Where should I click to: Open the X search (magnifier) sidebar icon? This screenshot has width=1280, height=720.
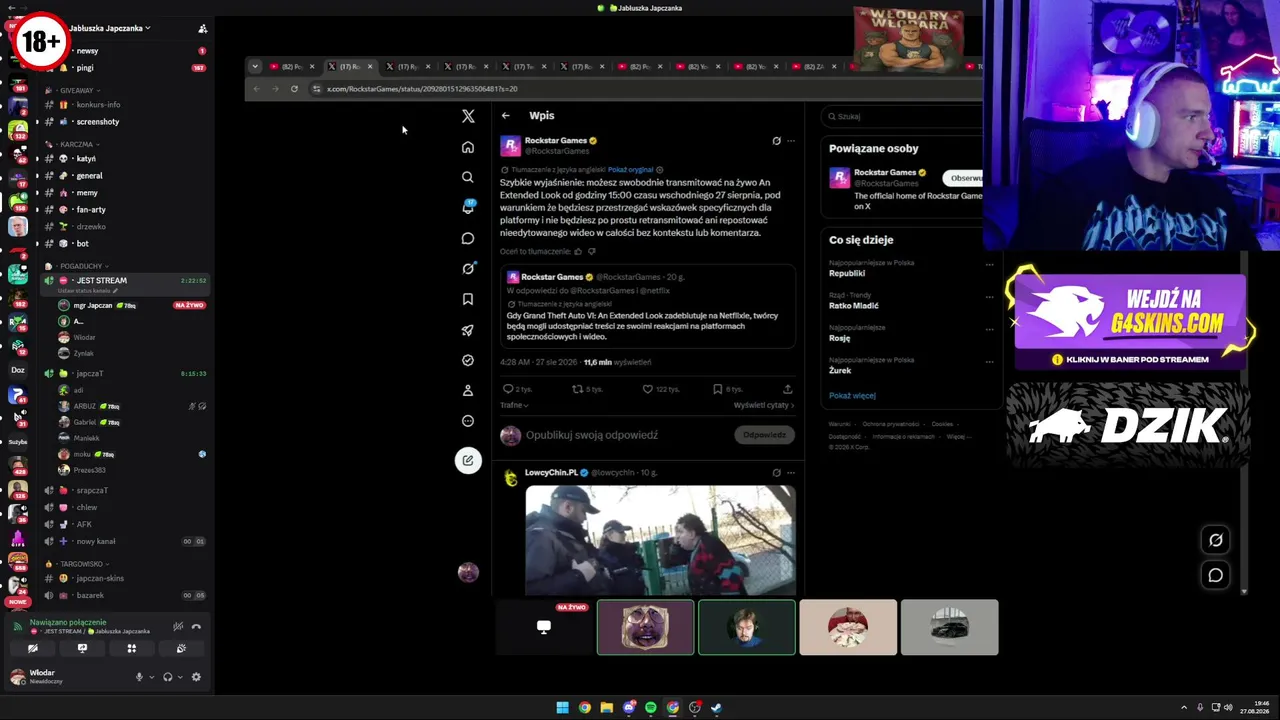click(467, 177)
